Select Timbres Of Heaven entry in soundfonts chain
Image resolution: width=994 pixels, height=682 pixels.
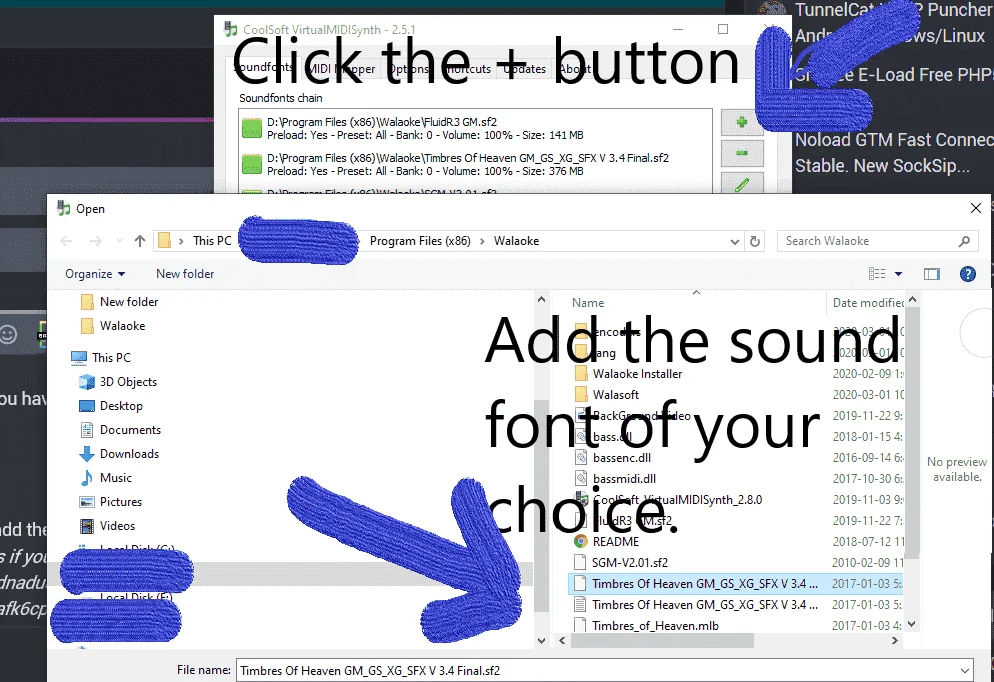tap(475, 164)
